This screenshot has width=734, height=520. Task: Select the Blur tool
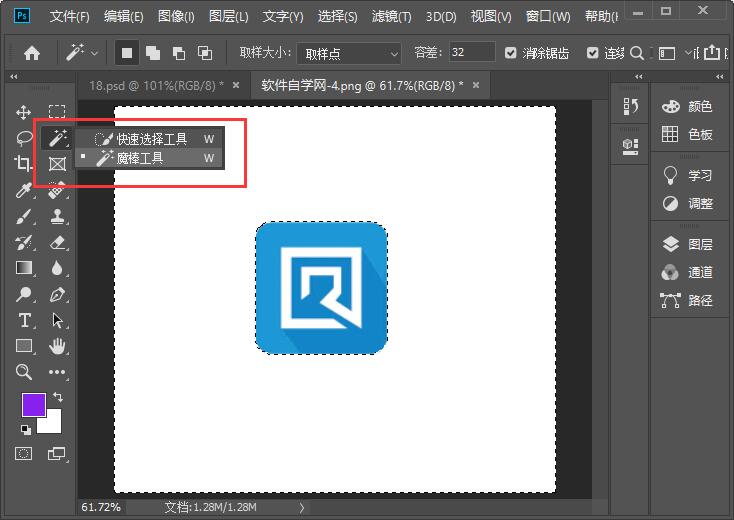pos(57,268)
